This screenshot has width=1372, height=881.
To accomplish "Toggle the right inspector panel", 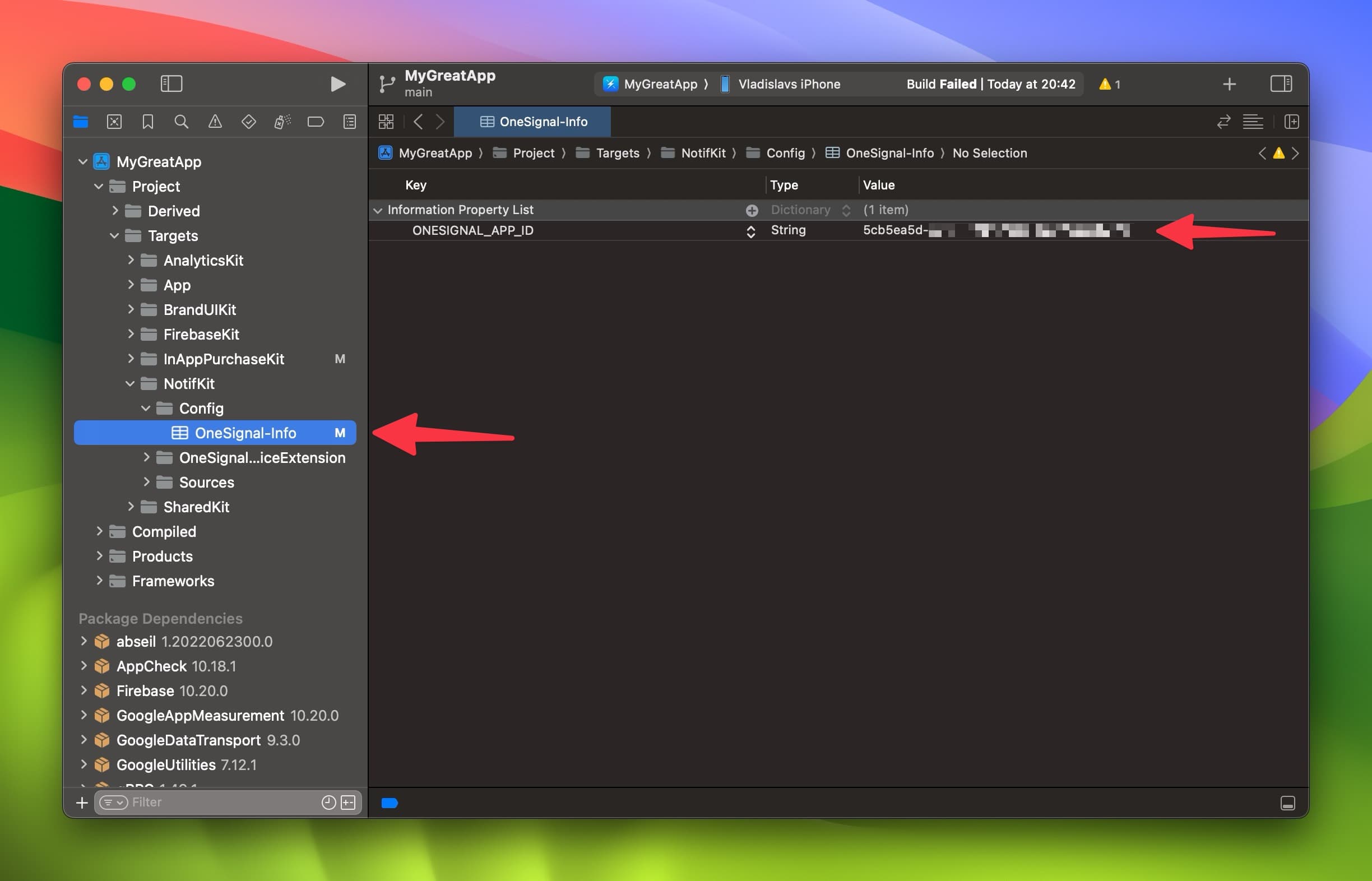I will click(1281, 84).
